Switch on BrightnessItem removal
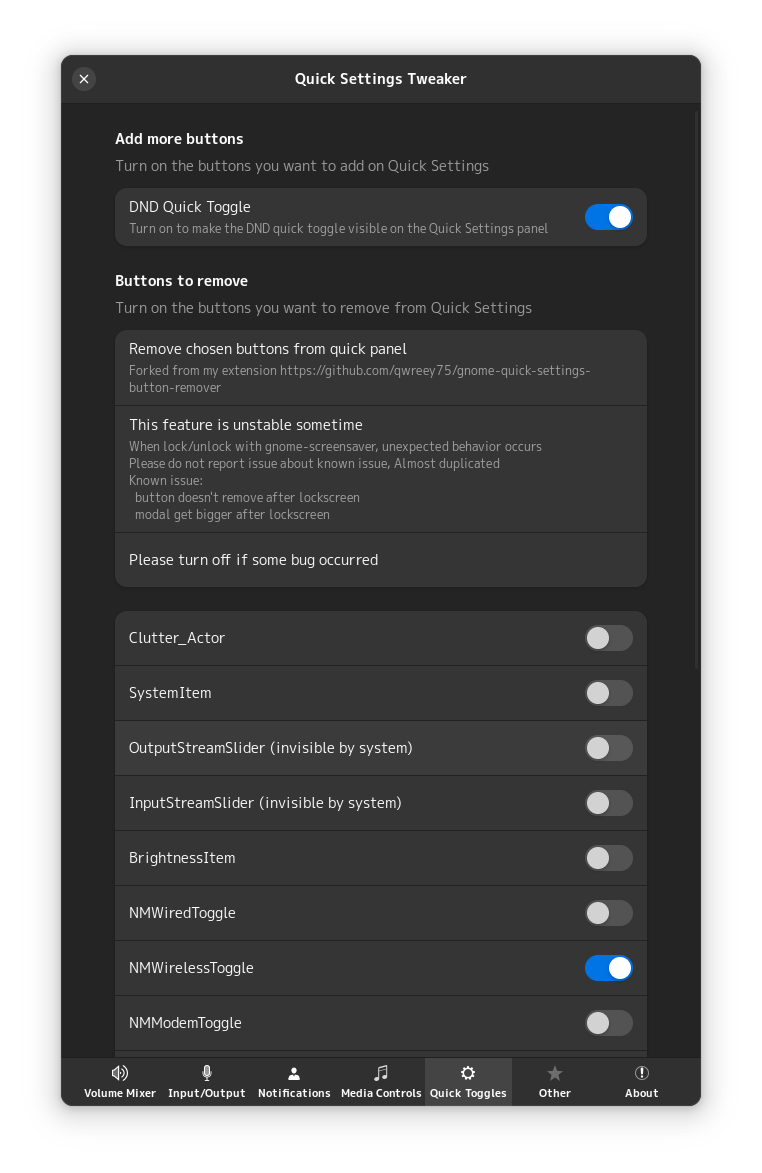Screen dimensions: 762x1173 tap(608, 858)
